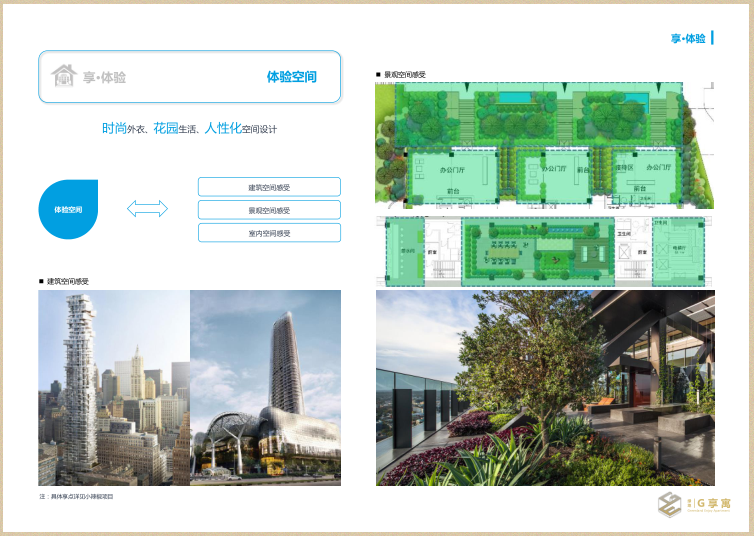
Task: Select the 景观空间感受 box
Action: [269, 210]
